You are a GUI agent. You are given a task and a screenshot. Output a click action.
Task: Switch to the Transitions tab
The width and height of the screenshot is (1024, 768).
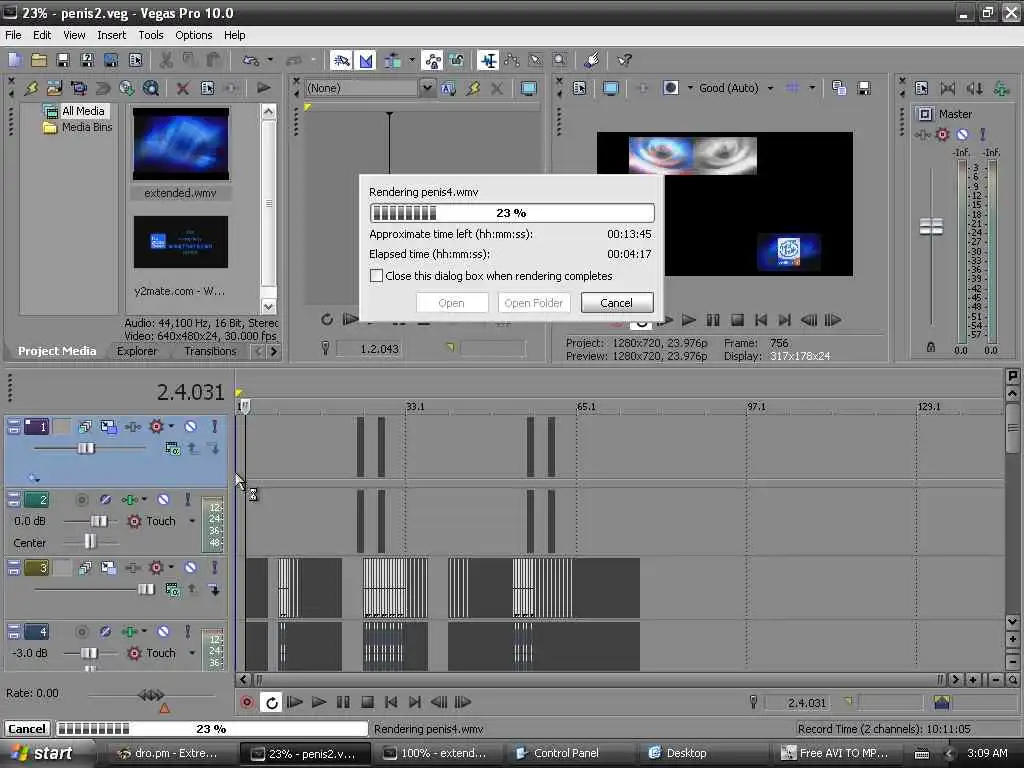click(210, 351)
